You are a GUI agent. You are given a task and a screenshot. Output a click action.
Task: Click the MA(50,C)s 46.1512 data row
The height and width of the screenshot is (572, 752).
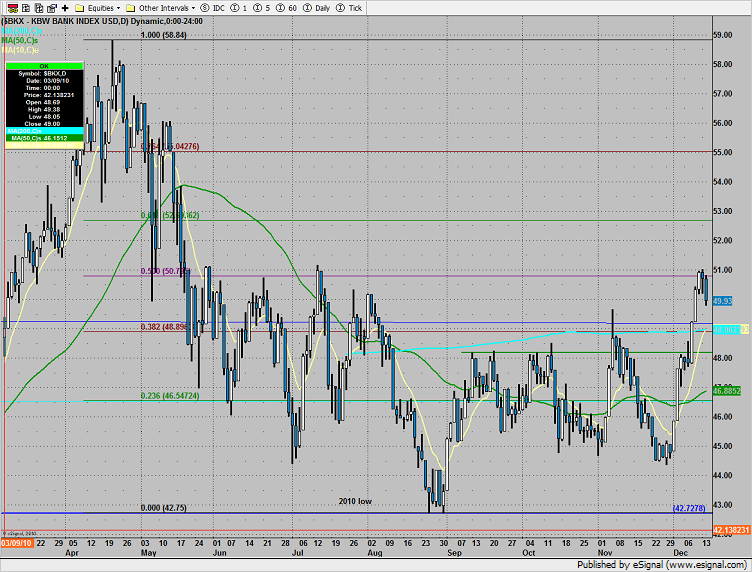[x=44, y=138]
